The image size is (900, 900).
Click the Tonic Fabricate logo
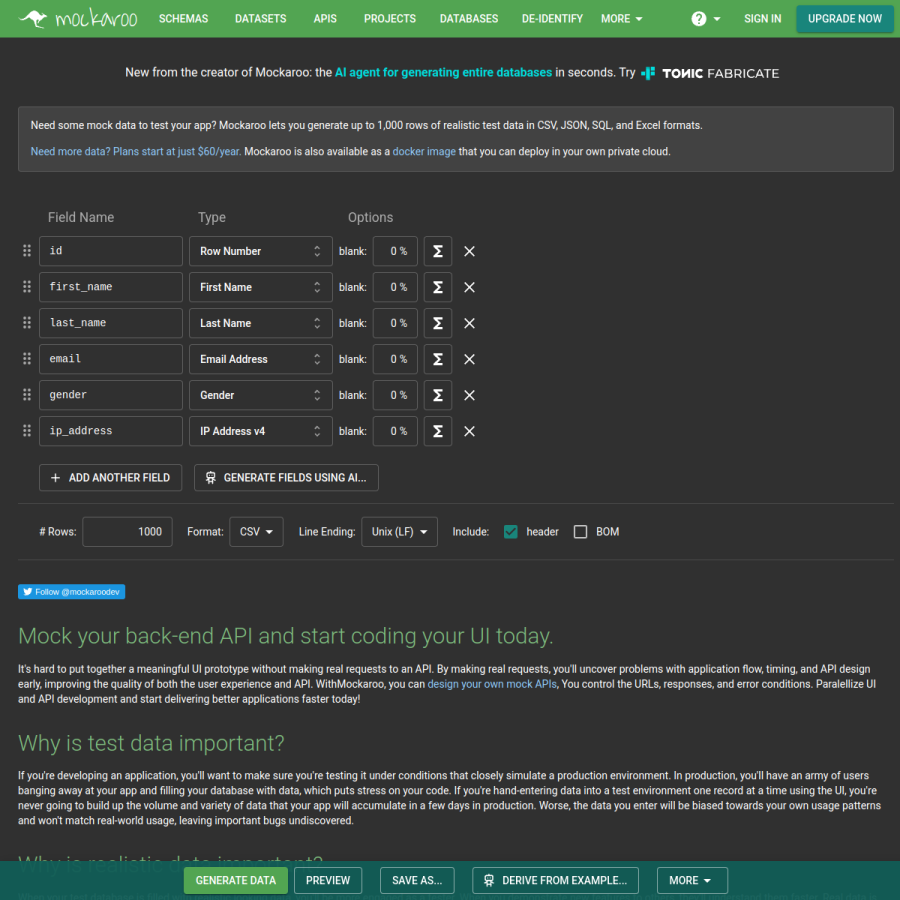pos(709,73)
